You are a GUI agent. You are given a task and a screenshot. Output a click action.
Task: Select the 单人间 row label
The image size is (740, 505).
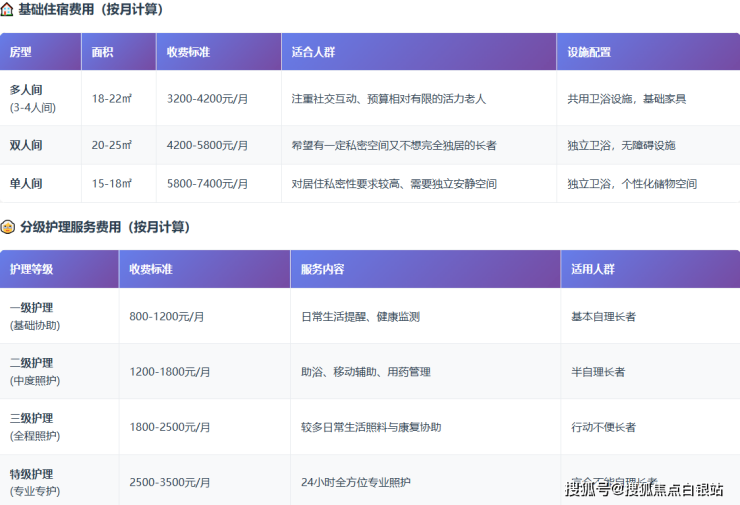pos(27,184)
